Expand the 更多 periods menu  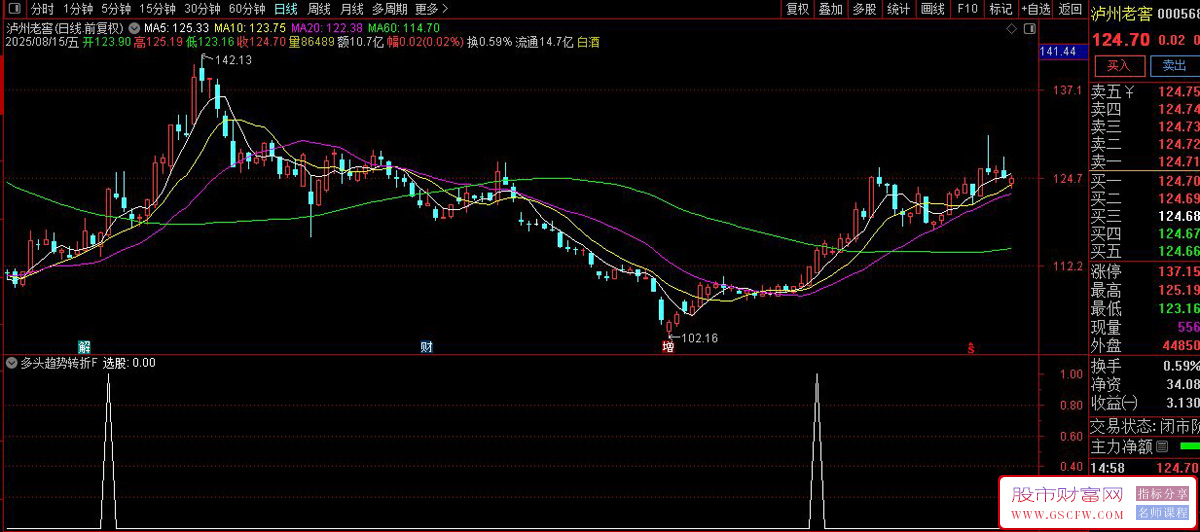(x=431, y=9)
